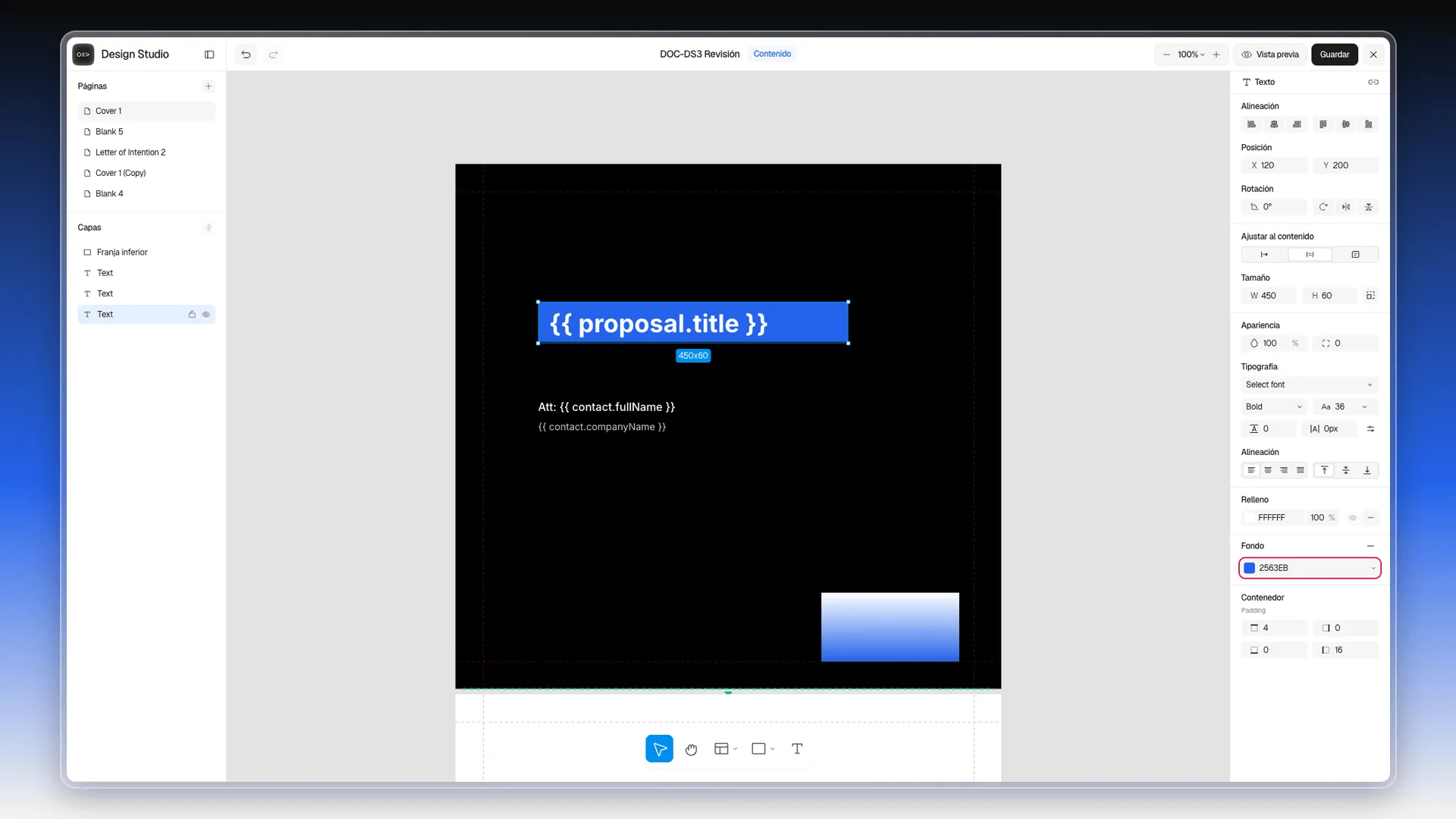Viewport: 1456px width, 819px height.
Task: Click the Relleno FFFFFF color swatch
Action: [1249, 518]
